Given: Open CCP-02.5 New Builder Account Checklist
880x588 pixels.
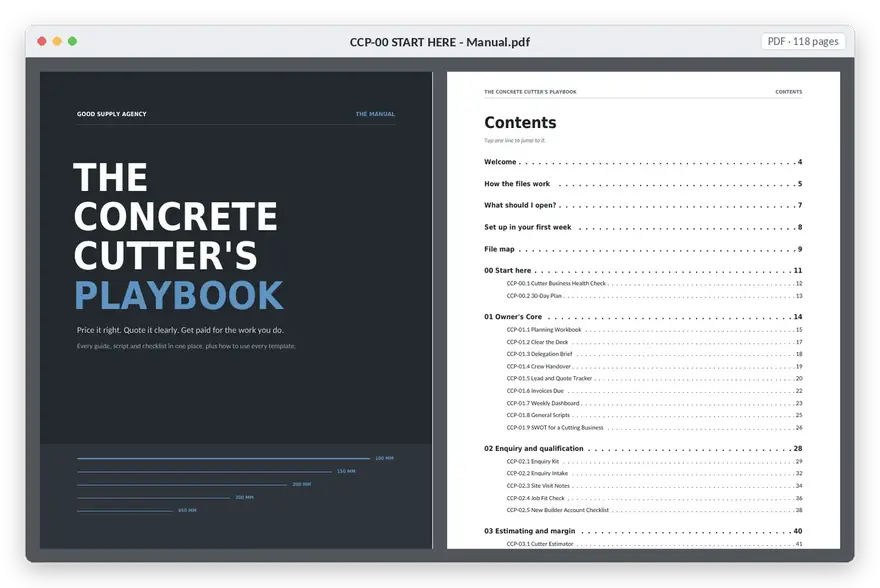Looking at the screenshot, I should pyautogui.click(x=654, y=511).
